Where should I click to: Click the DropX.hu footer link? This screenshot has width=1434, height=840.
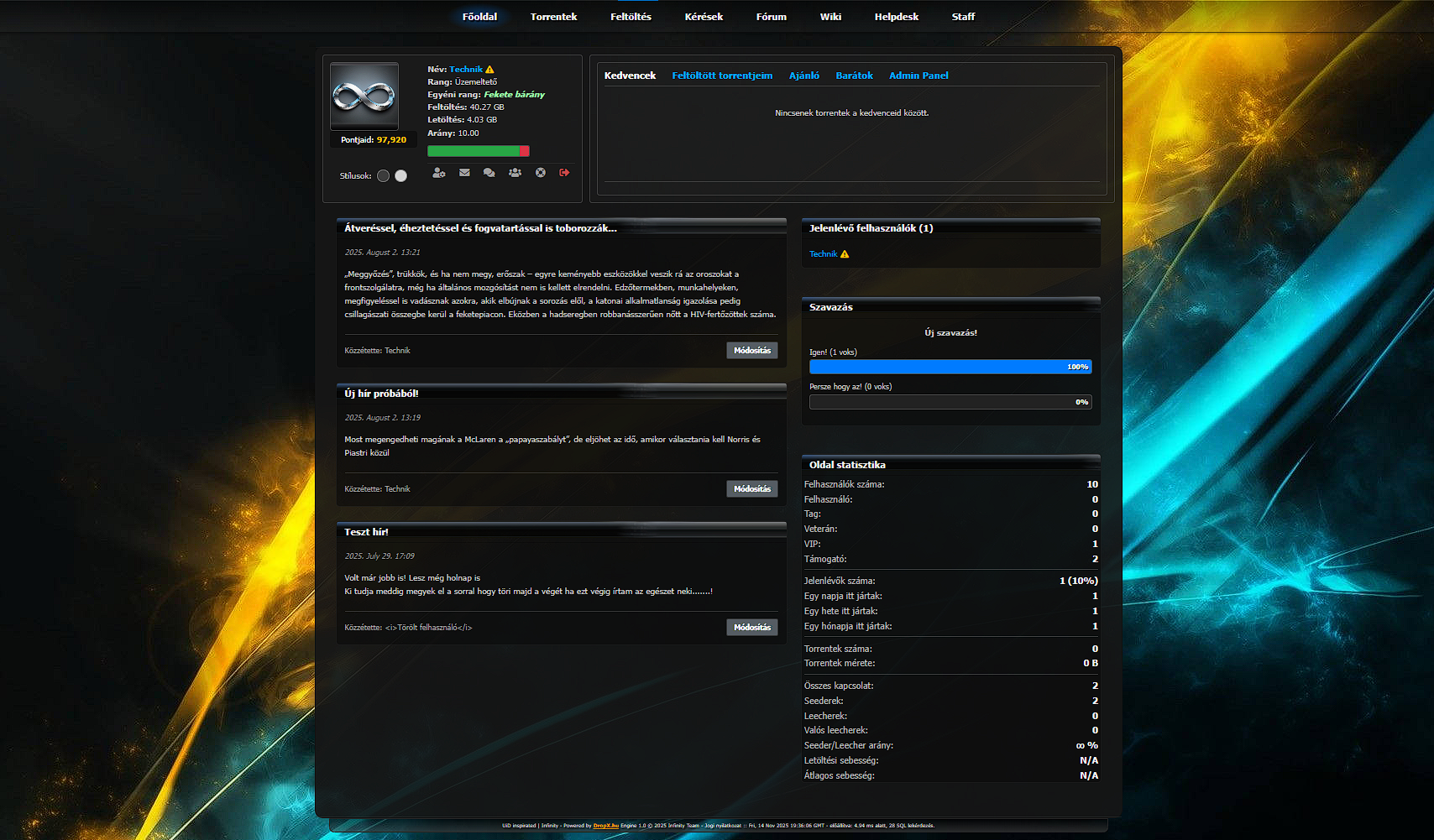[605, 826]
